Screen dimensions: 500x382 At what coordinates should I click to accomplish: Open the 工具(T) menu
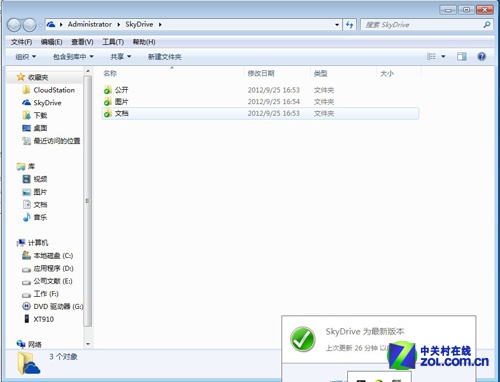[113, 42]
